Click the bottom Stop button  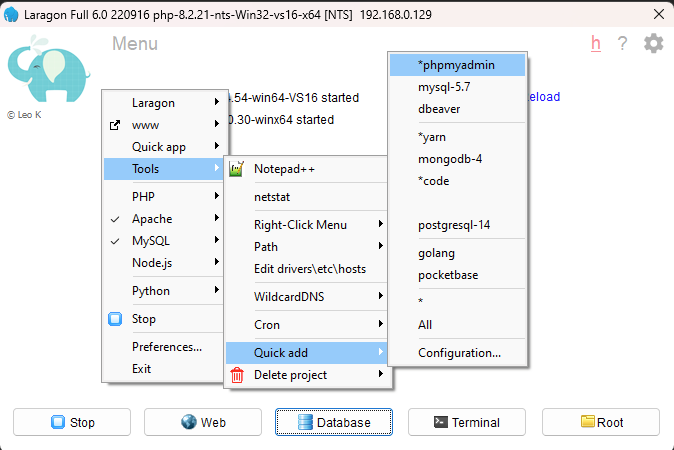tap(72, 422)
